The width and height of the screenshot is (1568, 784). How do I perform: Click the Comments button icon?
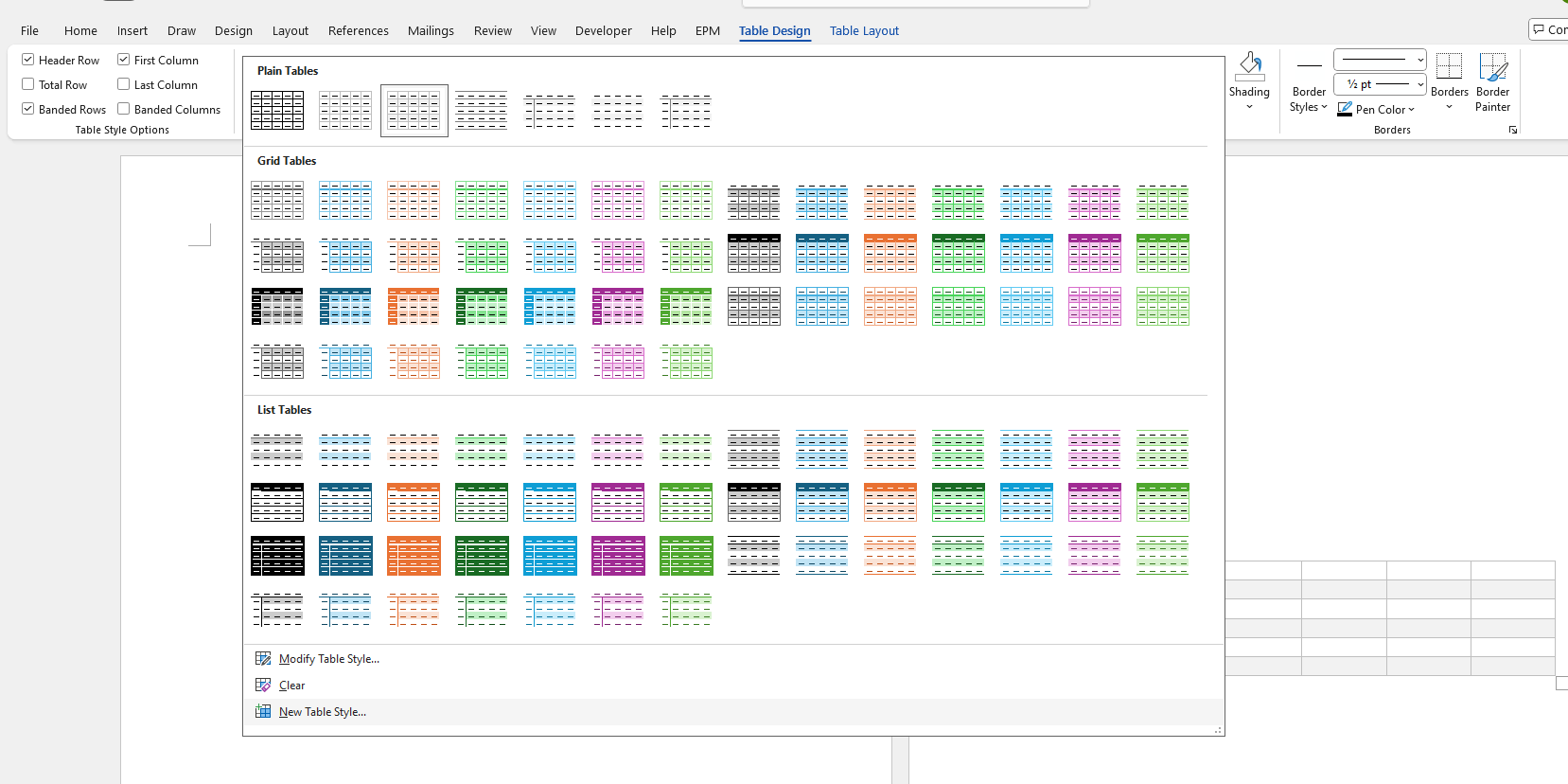coord(1540,30)
